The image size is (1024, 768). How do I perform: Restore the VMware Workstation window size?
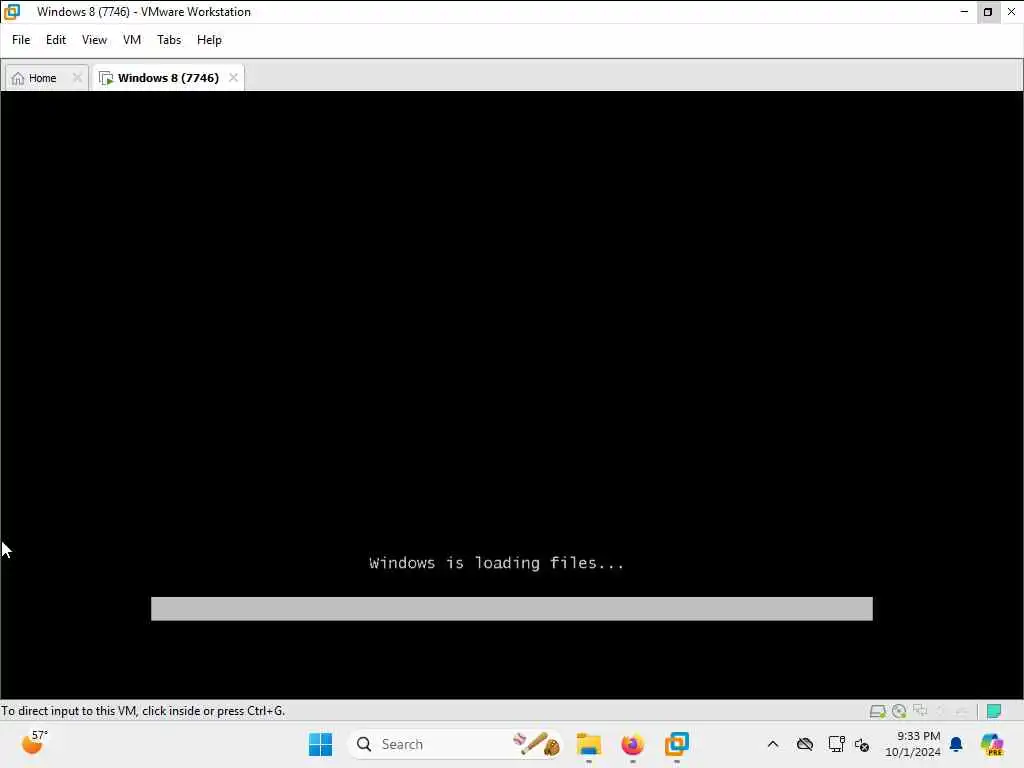pos(987,12)
